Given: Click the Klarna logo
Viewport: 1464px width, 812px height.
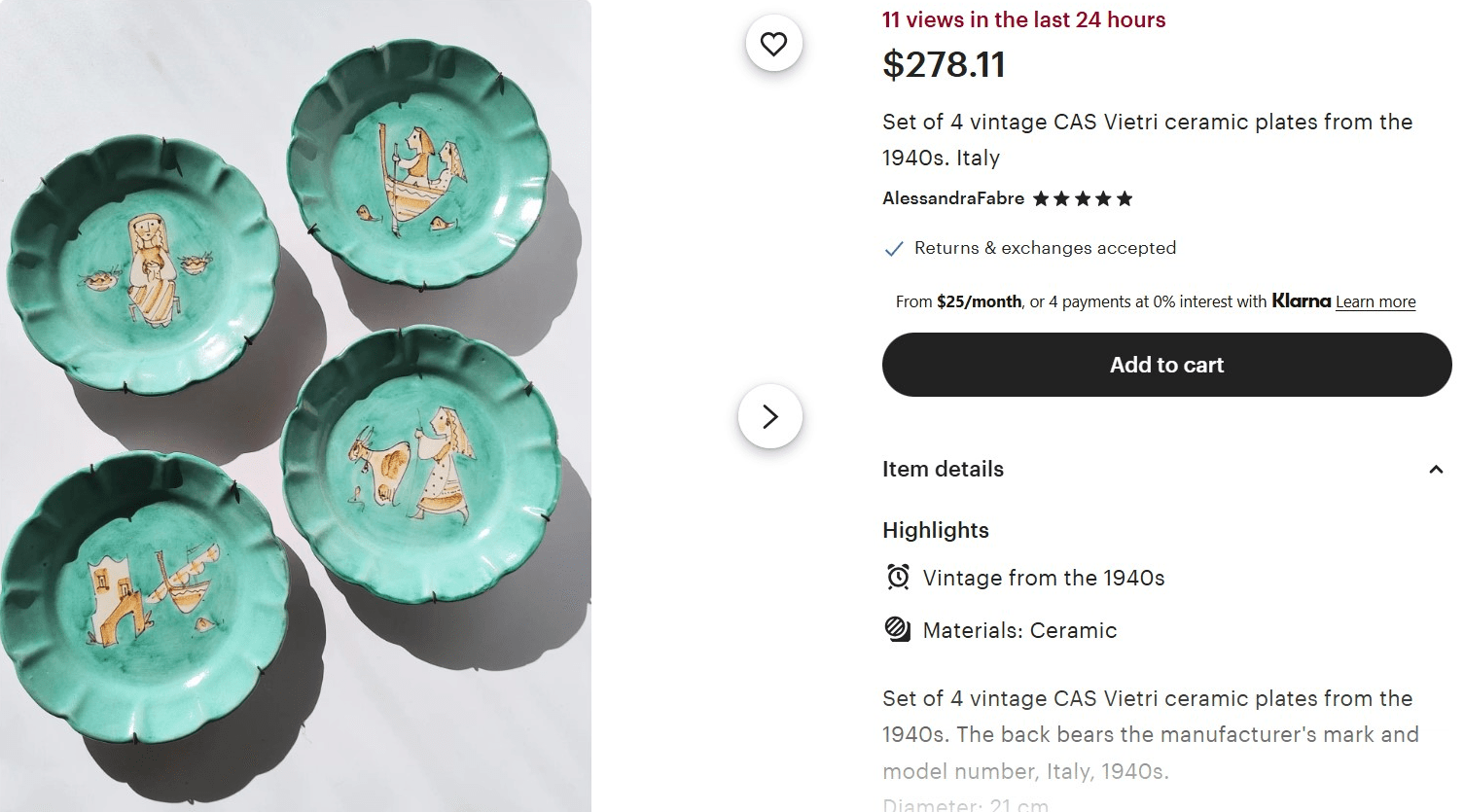Looking at the screenshot, I should tap(1302, 301).
